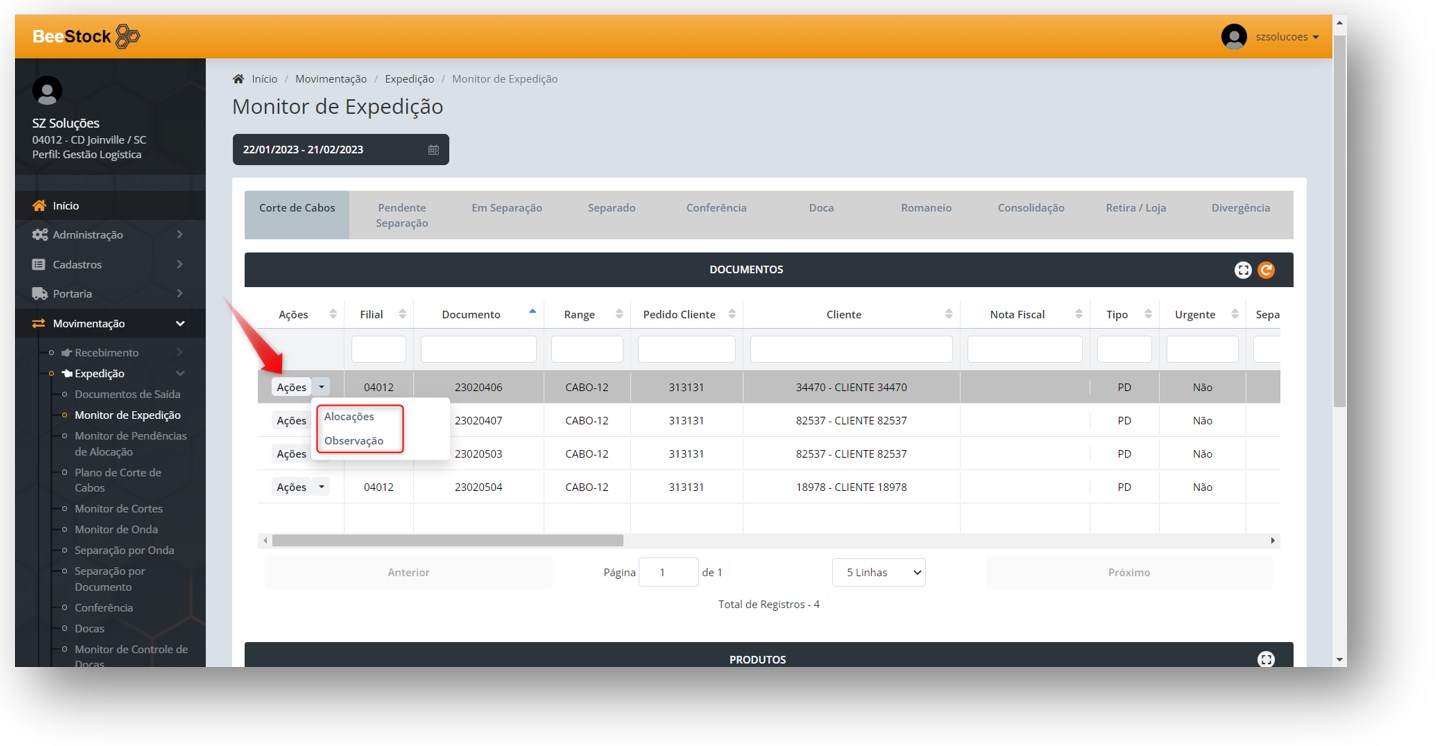Click the refresh icon in Documentos header

(1266, 270)
